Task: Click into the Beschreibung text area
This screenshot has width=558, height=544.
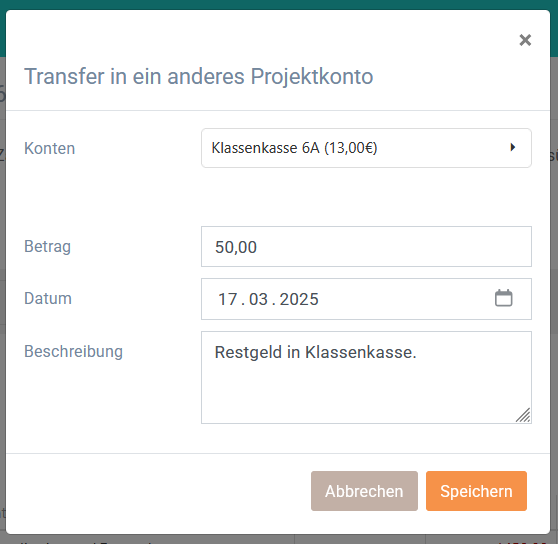Action: pos(366,377)
